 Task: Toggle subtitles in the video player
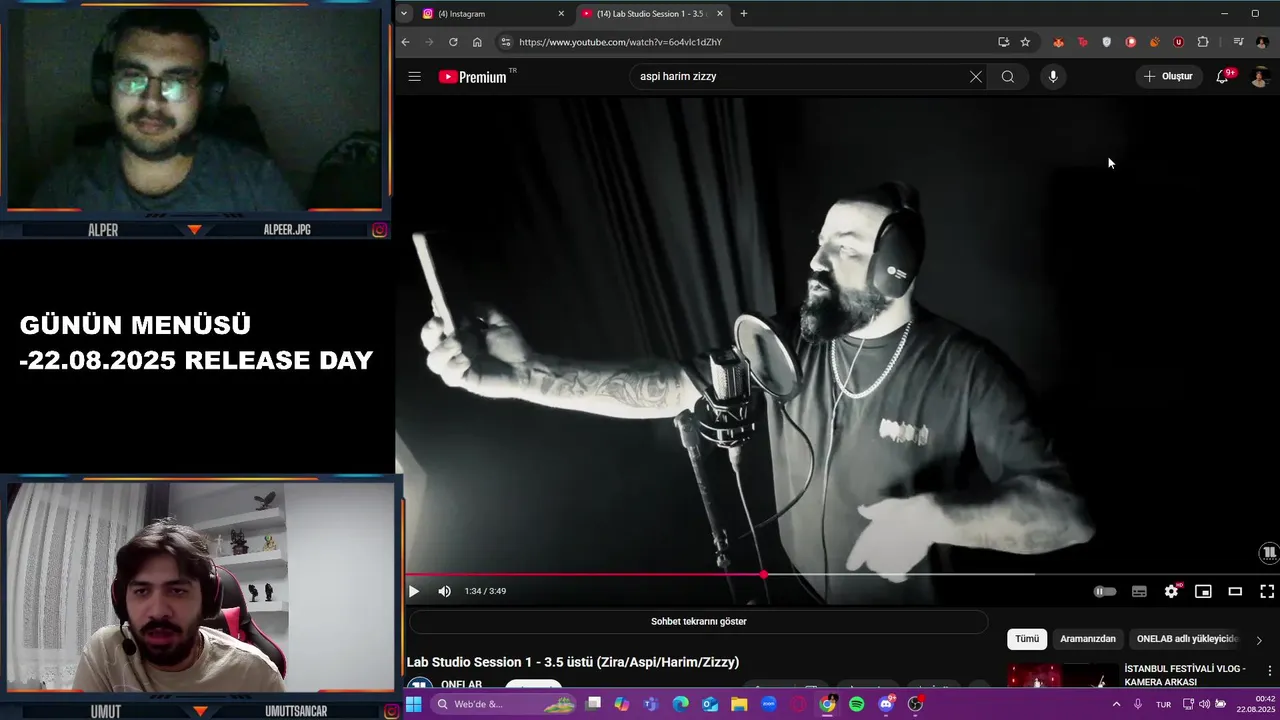coord(1139,591)
